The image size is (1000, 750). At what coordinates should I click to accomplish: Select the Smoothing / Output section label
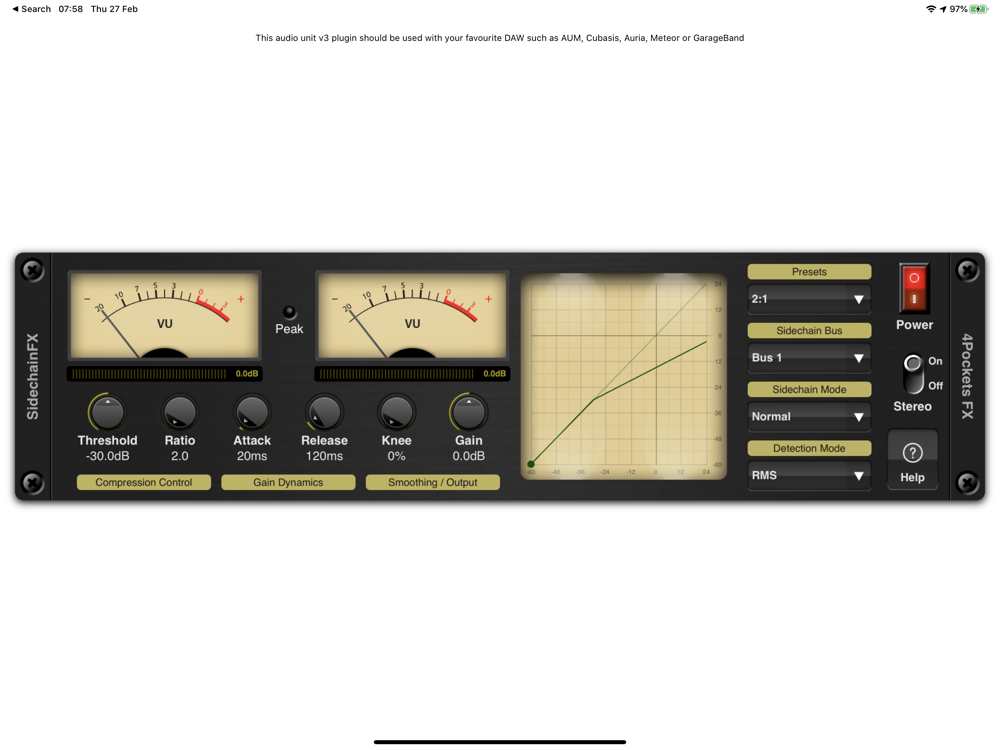point(432,482)
